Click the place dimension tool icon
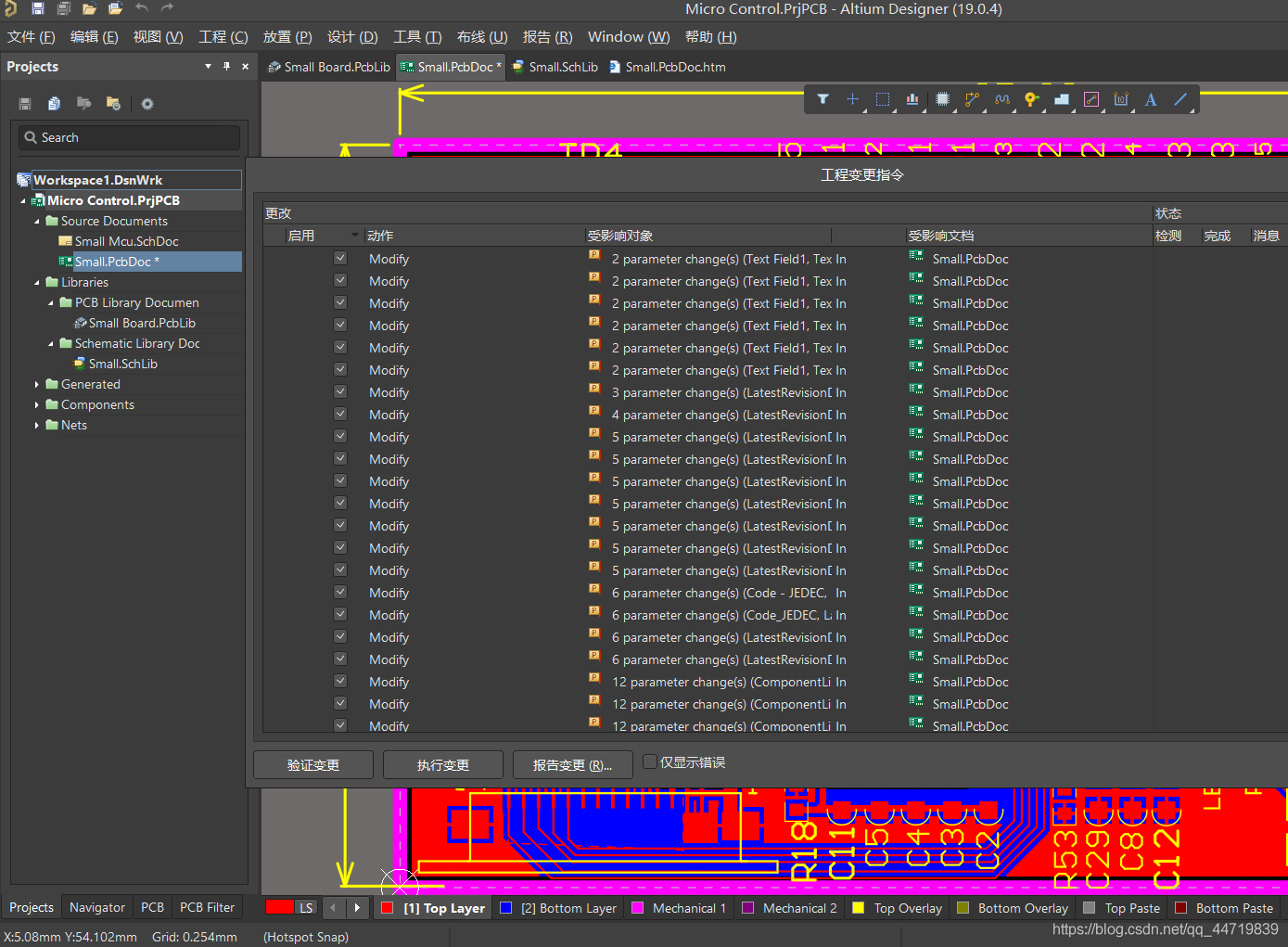 pos(1121,99)
